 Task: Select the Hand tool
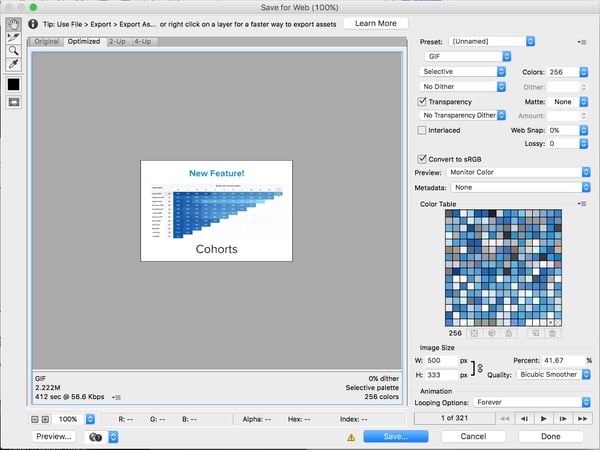pos(15,23)
